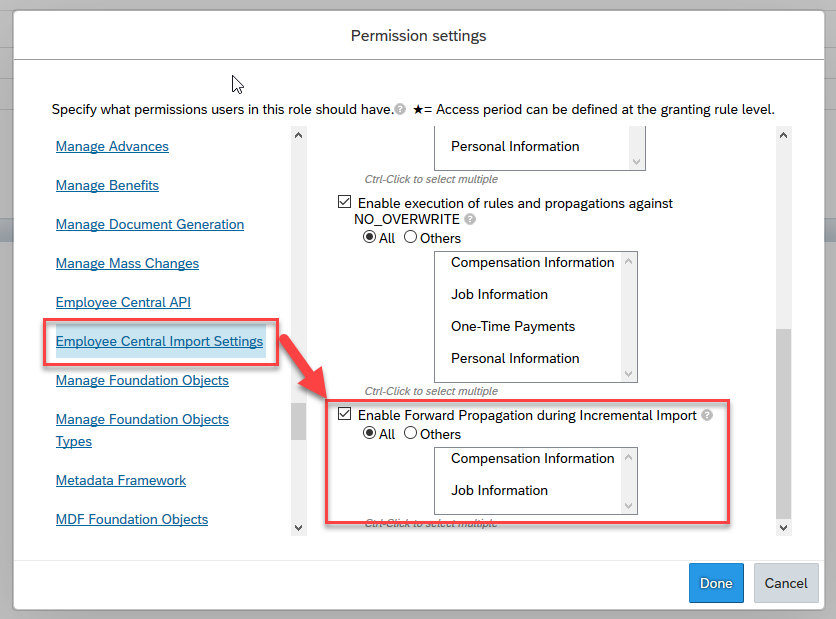Viewport: 836px width, 619px height.
Task: Click left list scrollbar up arrow
Action: tap(299, 135)
